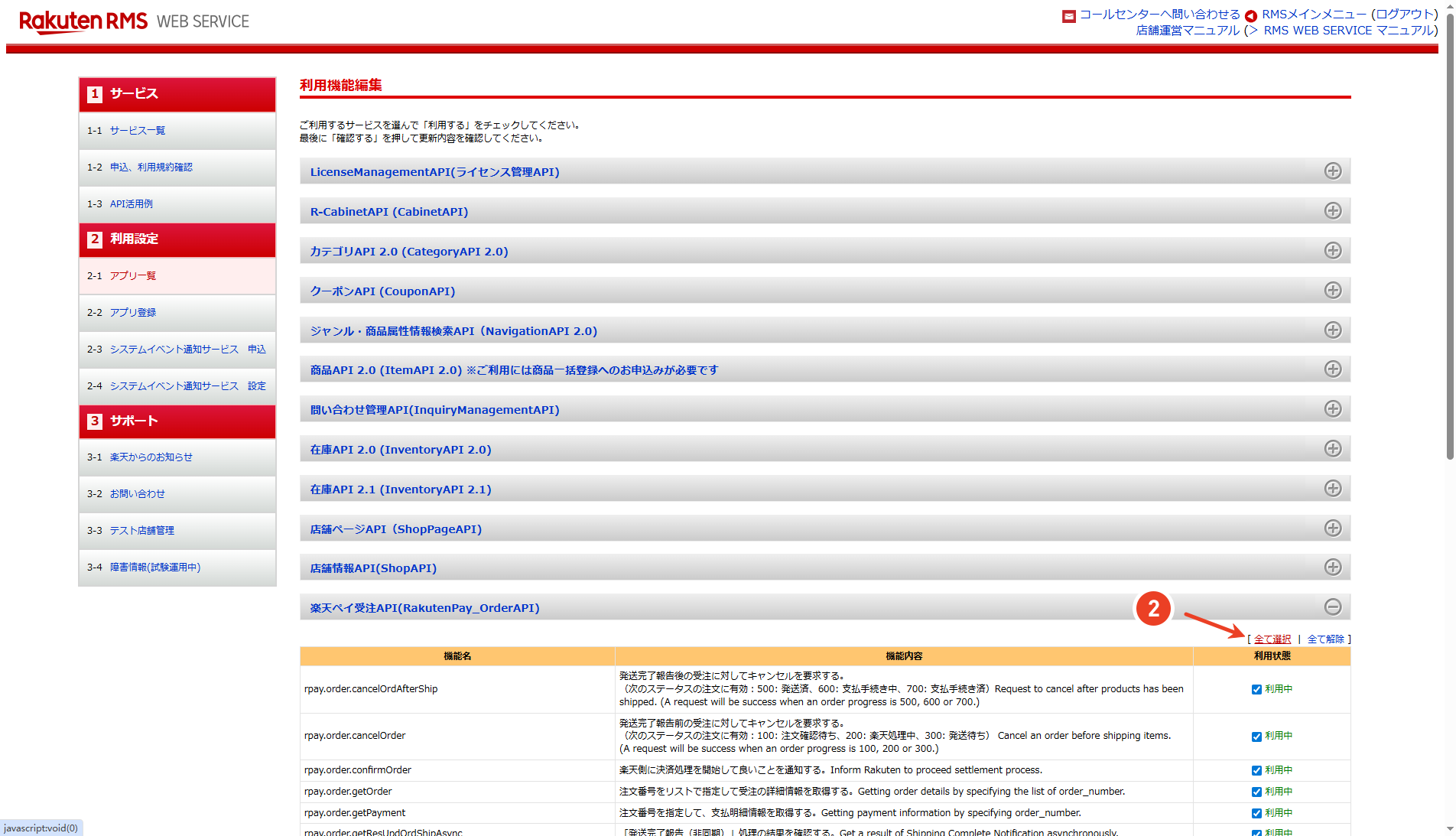Image resolution: width=1456 pixels, height=836 pixels.
Task: Click plus icon for クーポンAPI
Action: 1333,291
